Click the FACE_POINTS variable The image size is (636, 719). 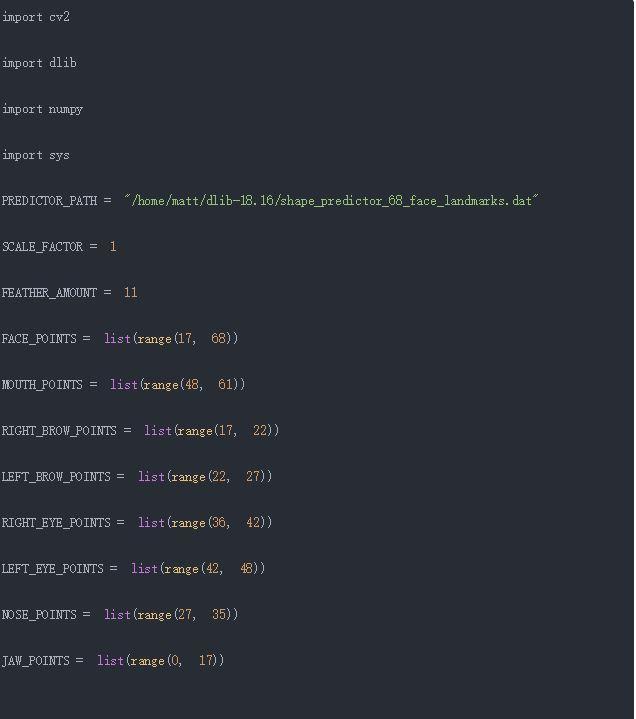[x=39, y=339]
